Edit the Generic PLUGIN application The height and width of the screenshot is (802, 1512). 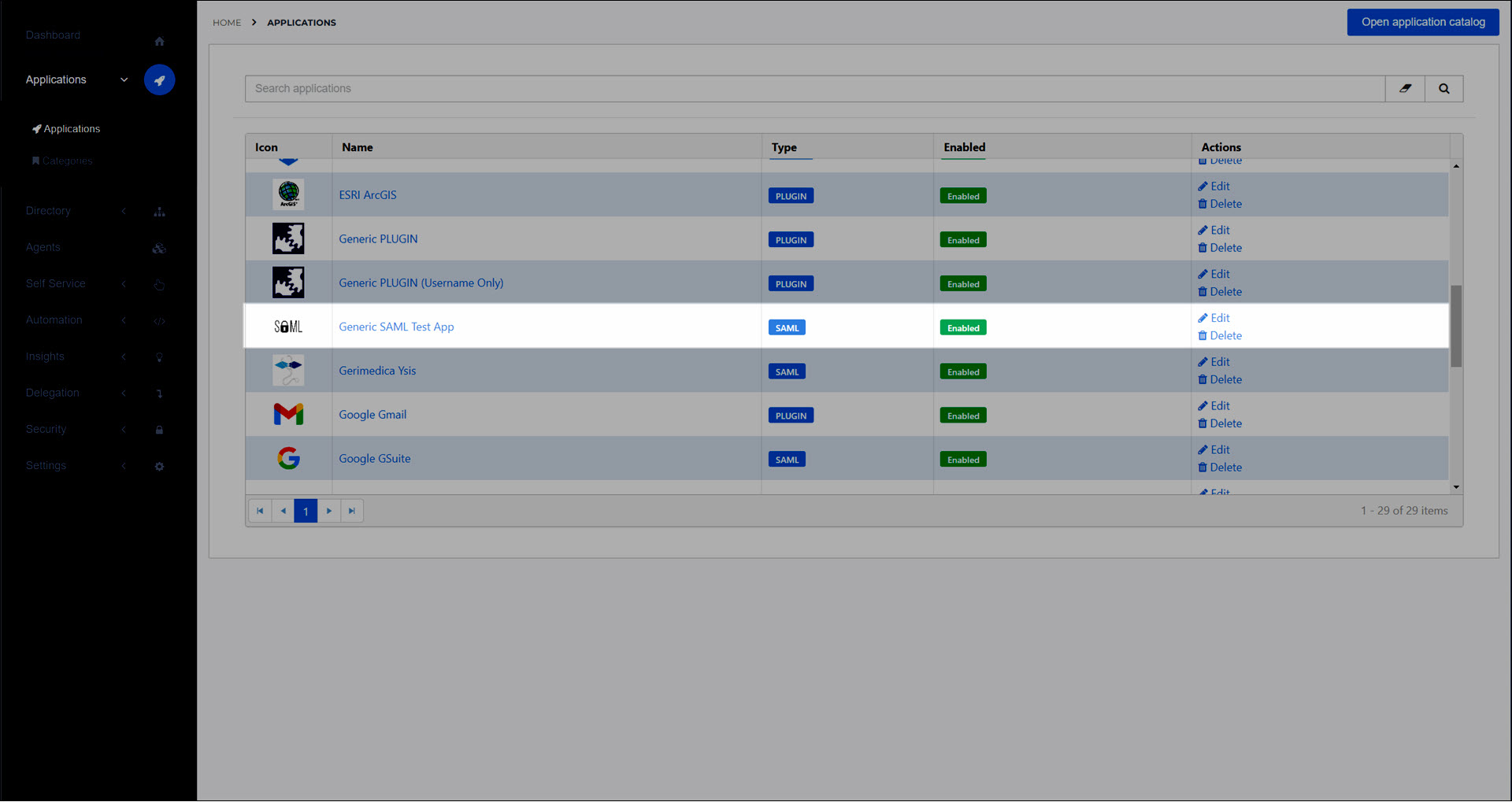pos(1214,230)
